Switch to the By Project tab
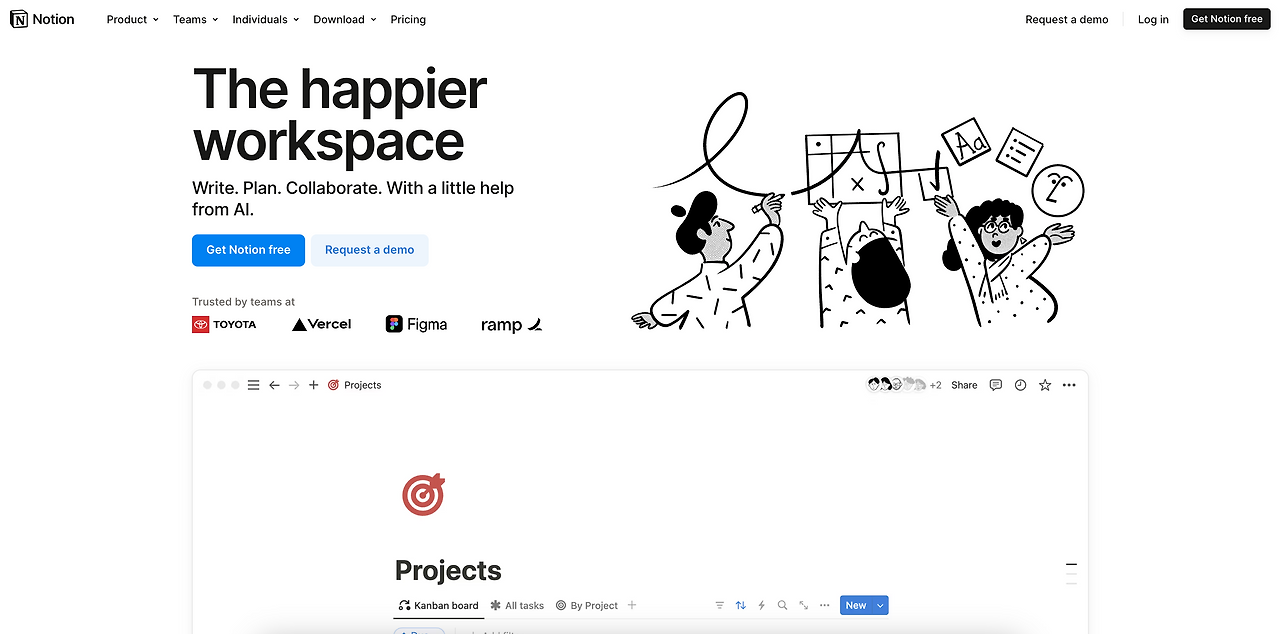Viewport: 1280px width, 634px height. tap(587, 605)
